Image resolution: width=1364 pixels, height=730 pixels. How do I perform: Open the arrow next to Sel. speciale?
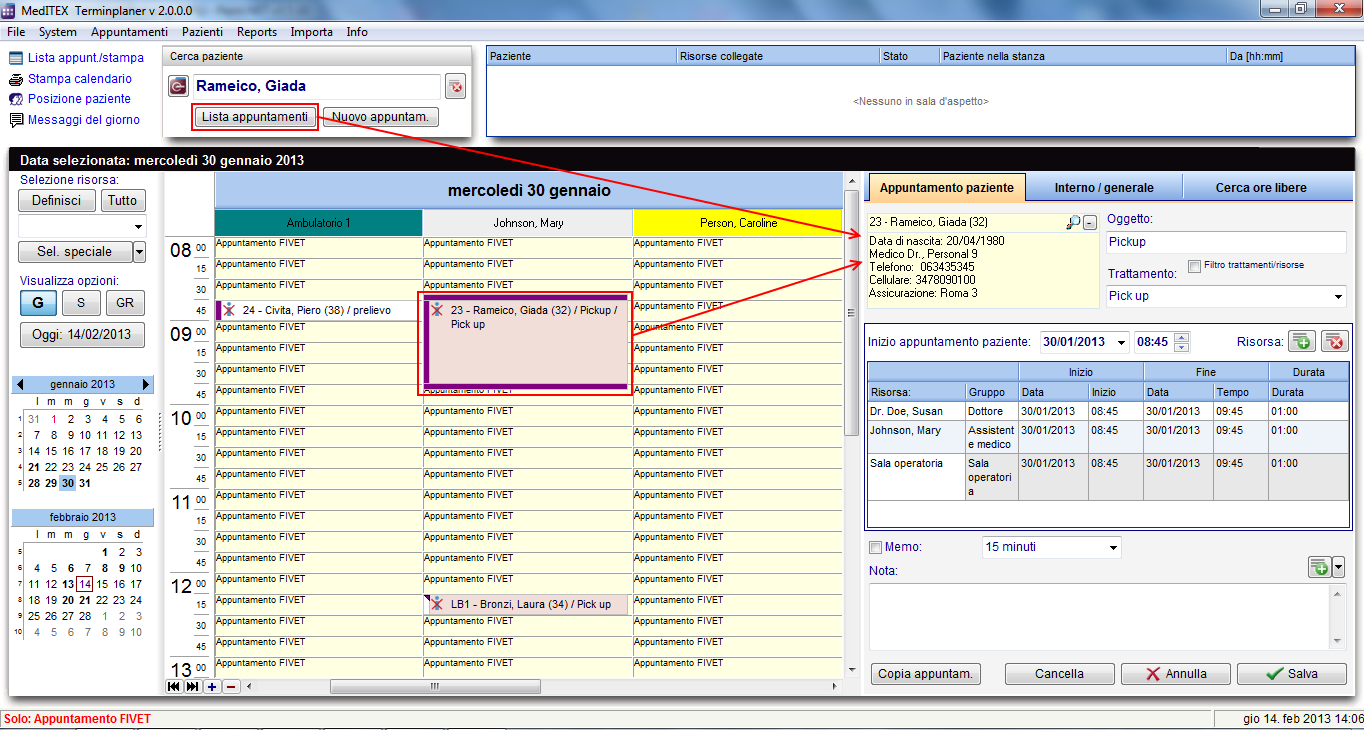click(x=139, y=252)
